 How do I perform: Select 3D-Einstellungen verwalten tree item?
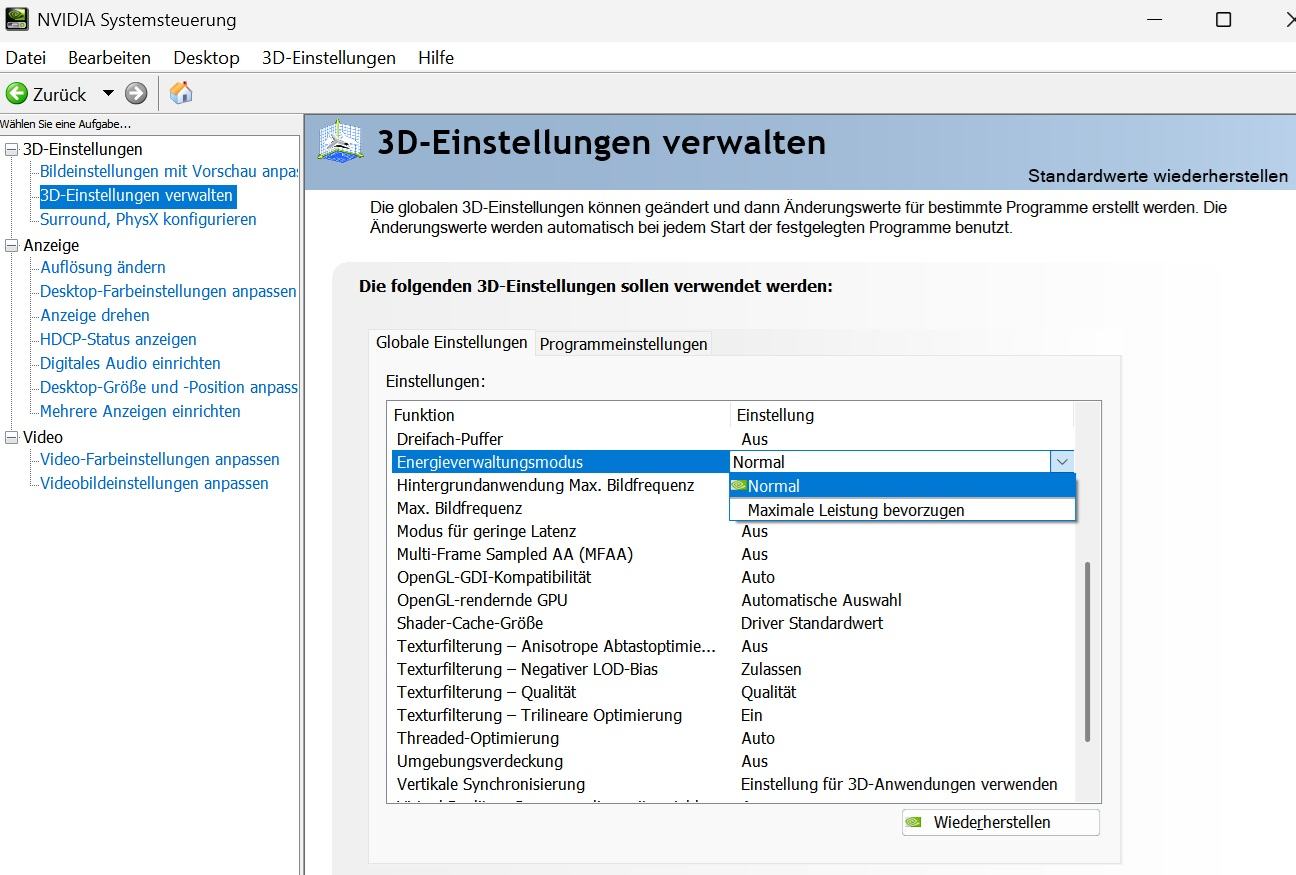point(137,195)
